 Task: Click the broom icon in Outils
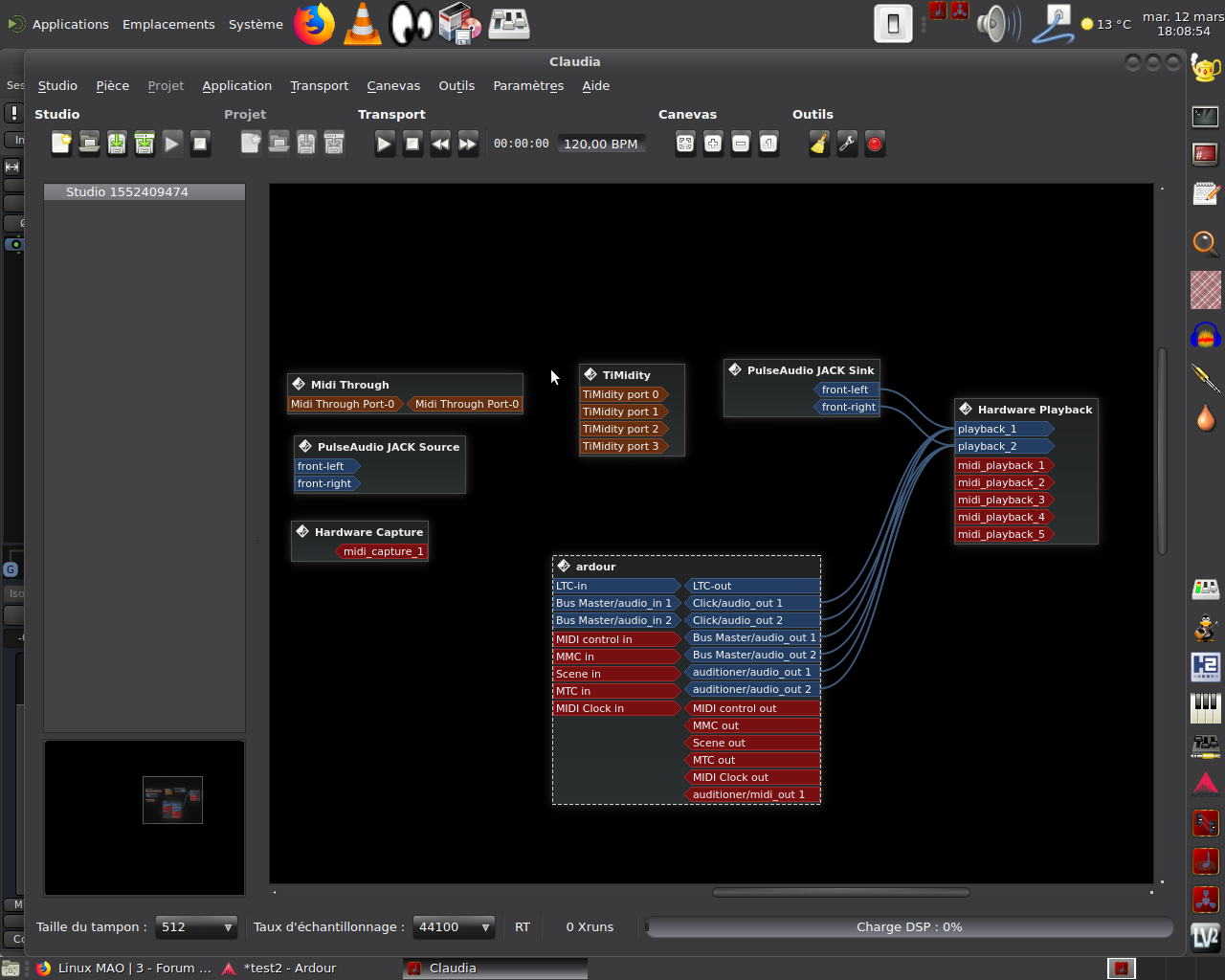(x=819, y=144)
